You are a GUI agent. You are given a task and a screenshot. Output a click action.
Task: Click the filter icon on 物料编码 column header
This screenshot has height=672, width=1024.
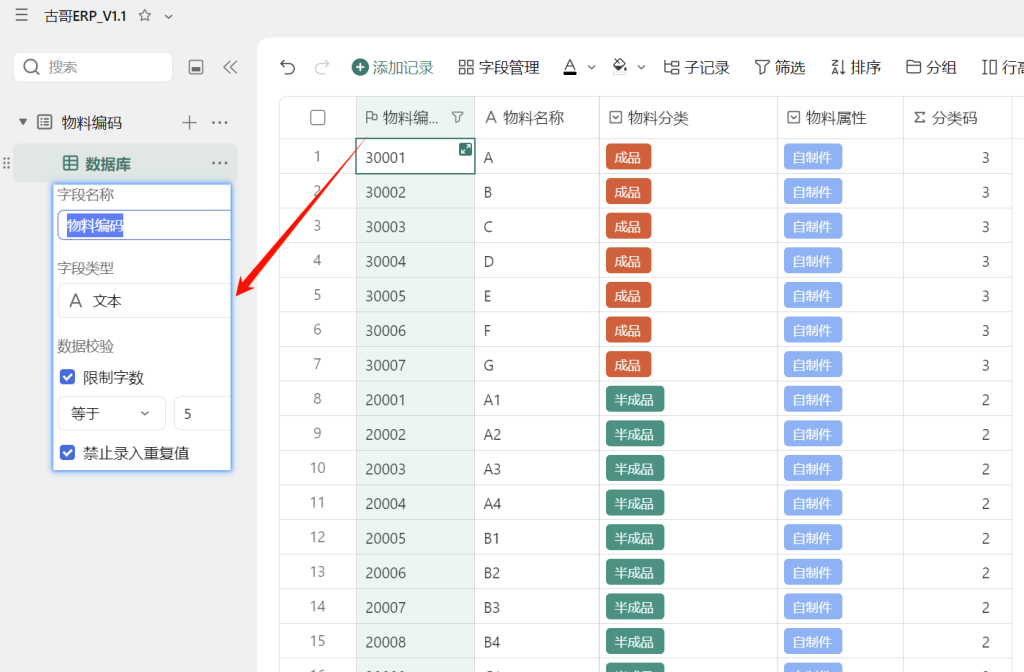(458, 118)
